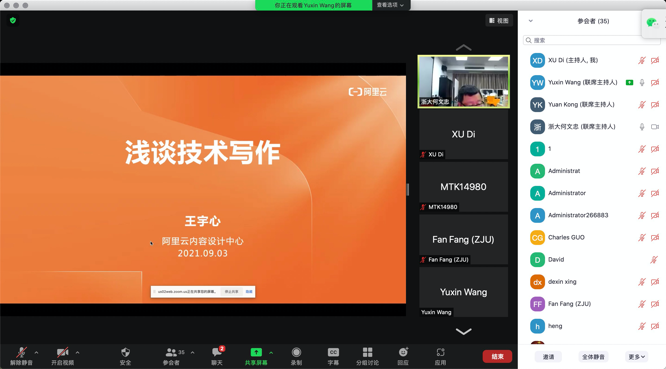Click Yuxin Wang green sharing indicator icon
This screenshot has width=666, height=369.
(x=629, y=82)
